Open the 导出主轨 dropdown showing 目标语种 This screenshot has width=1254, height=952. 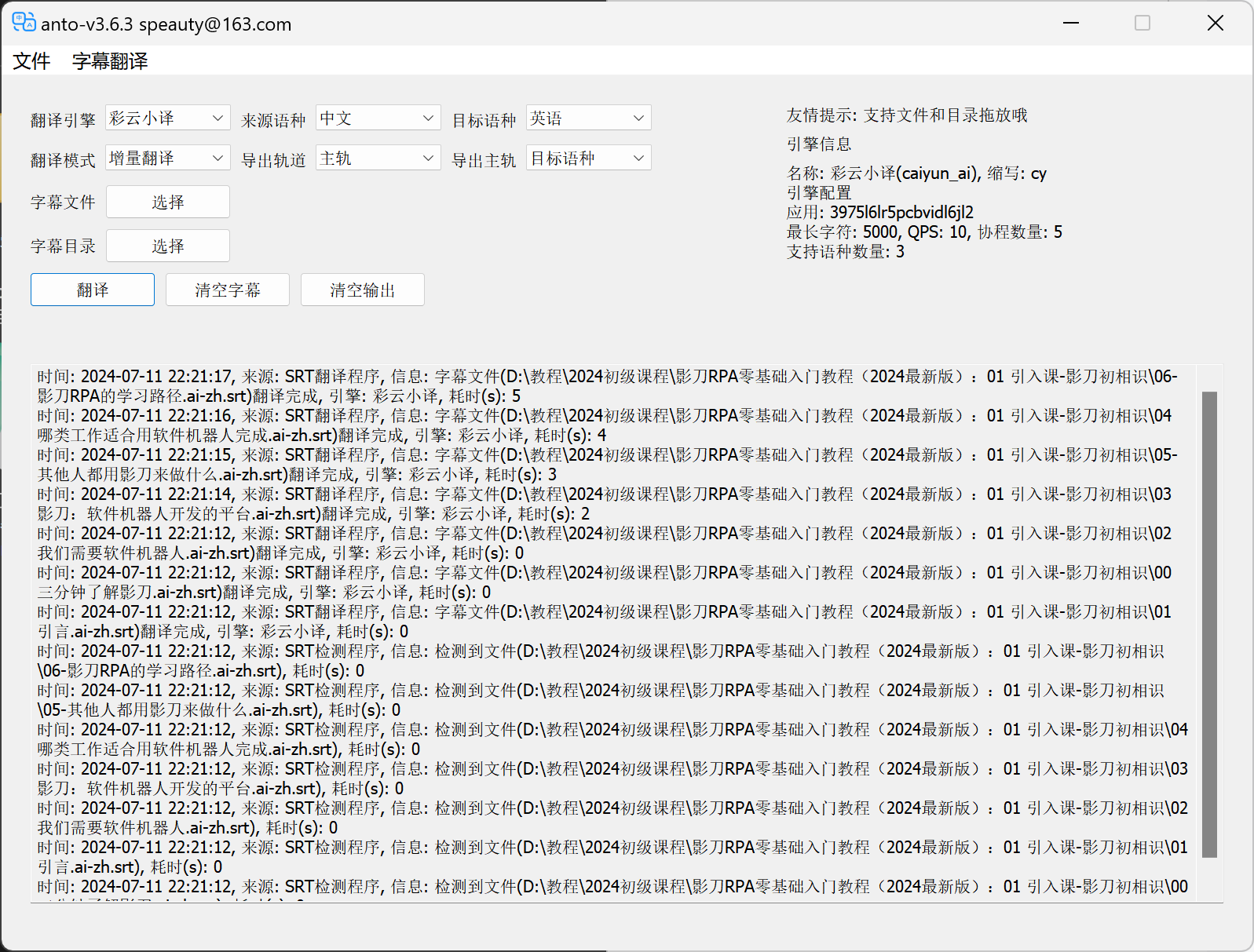[x=588, y=159]
